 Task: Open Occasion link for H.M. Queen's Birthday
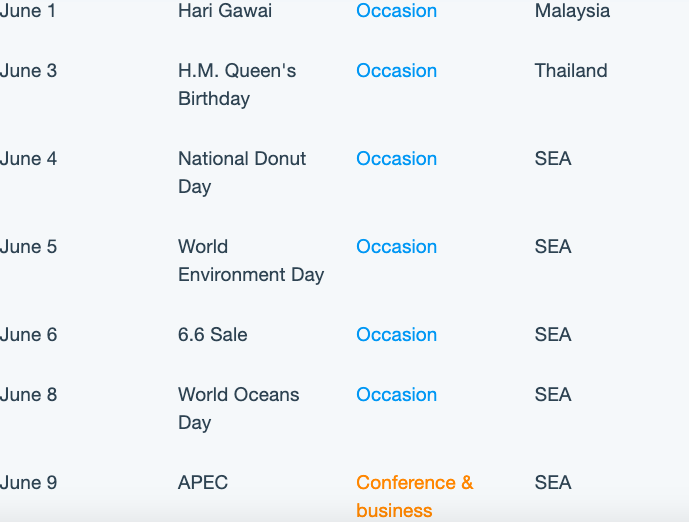pyautogui.click(x=396, y=71)
